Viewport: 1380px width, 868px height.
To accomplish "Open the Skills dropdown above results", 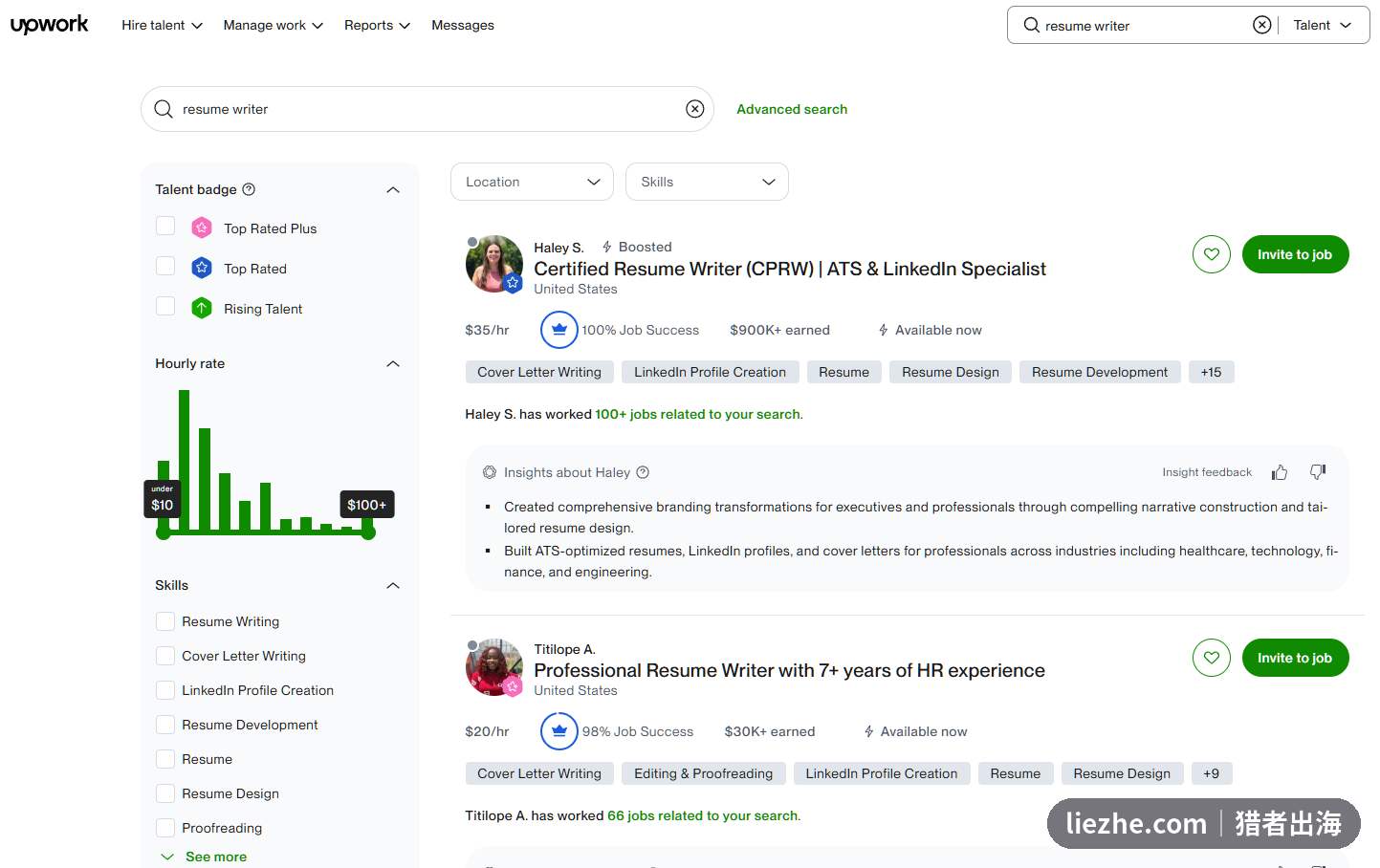I will (x=707, y=182).
